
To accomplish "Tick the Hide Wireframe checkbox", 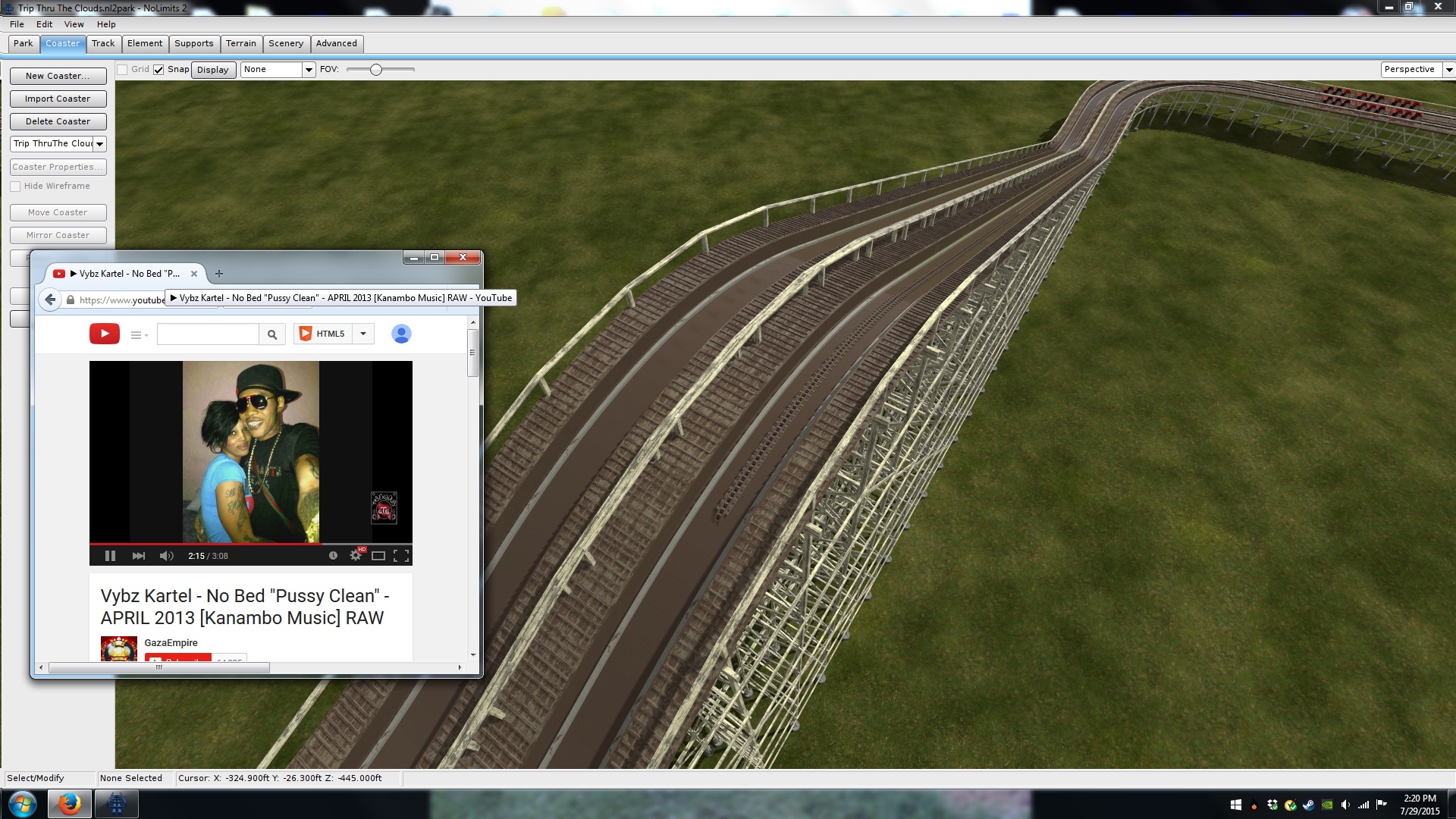I will coord(15,187).
